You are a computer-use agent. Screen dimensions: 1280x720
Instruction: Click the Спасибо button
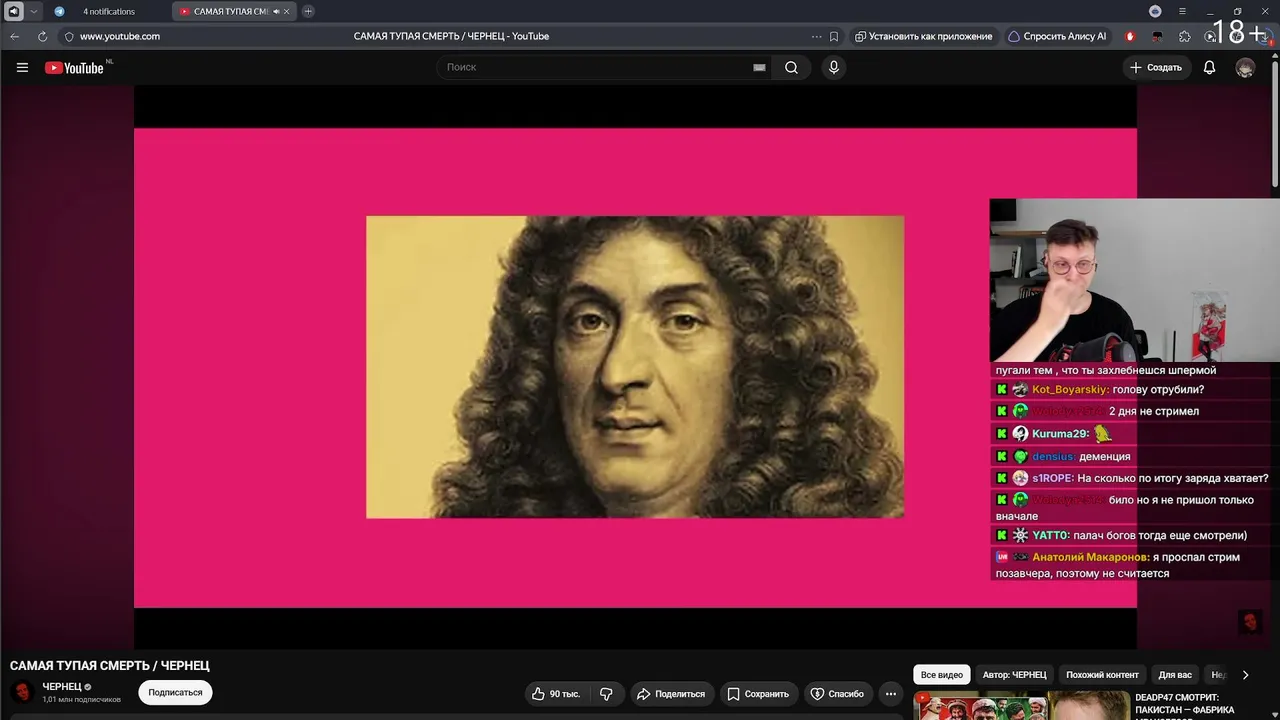click(x=837, y=694)
